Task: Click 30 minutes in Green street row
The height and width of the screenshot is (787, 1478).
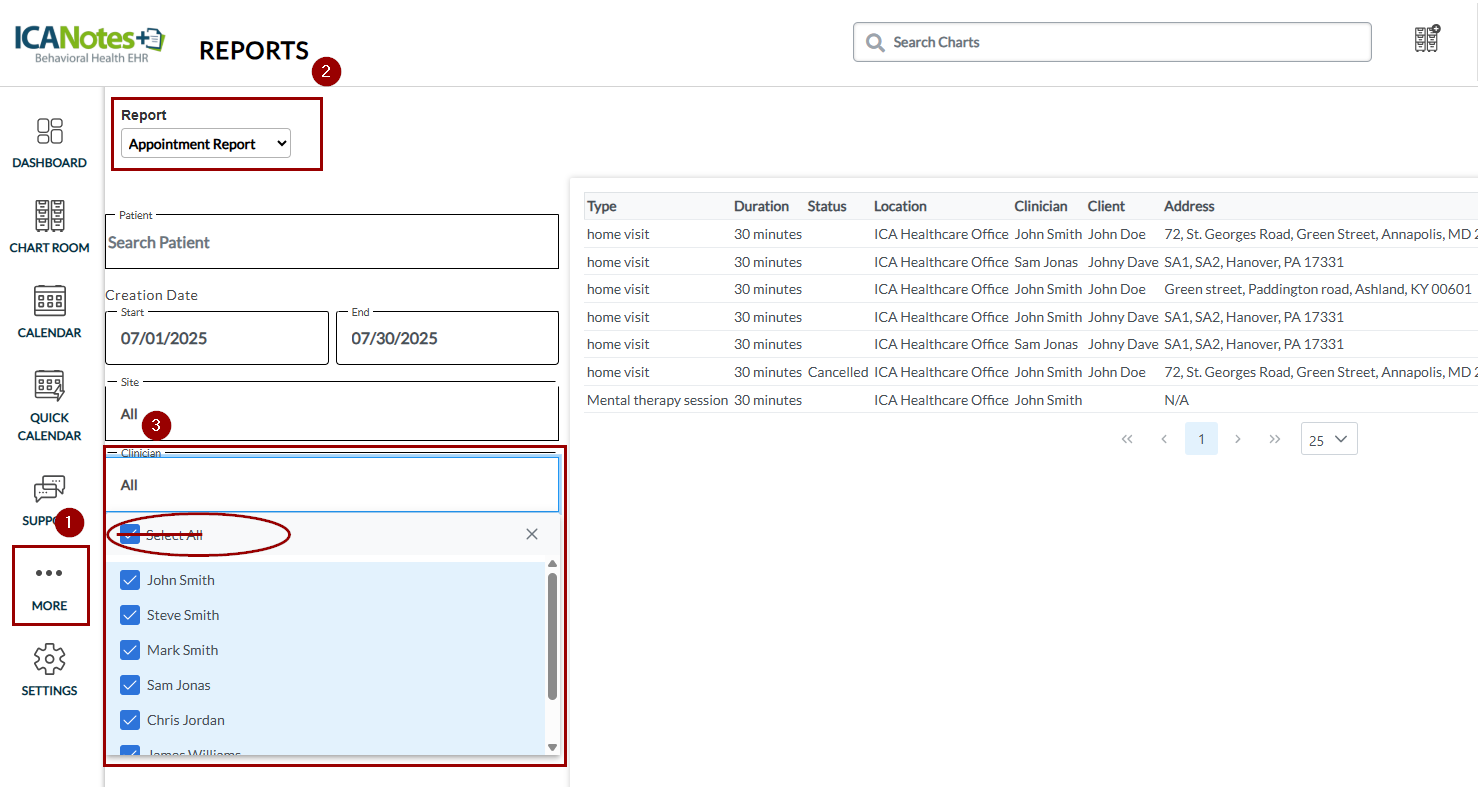Action: pos(768,289)
